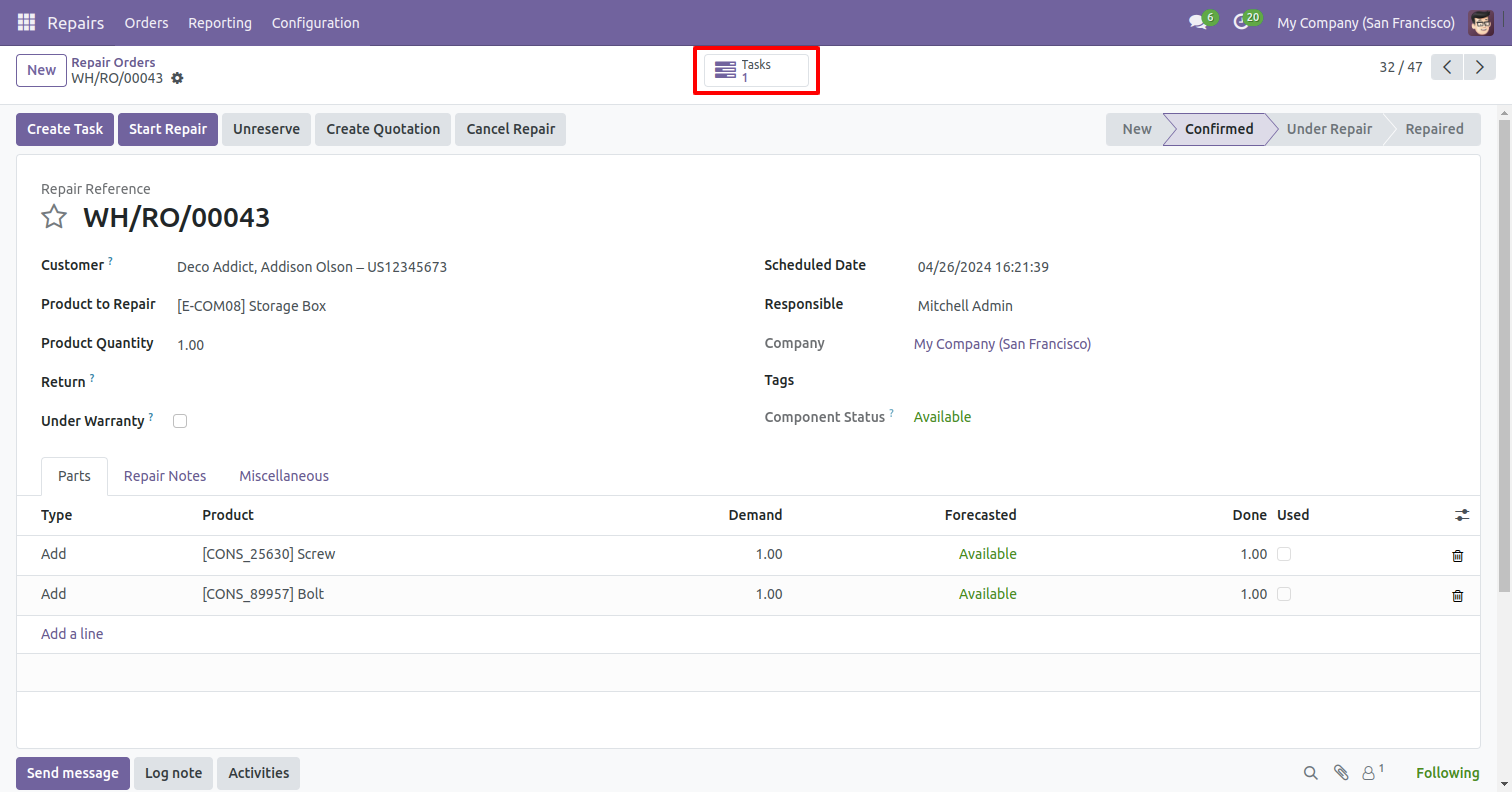Image resolution: width=1512 pixels, height=792 pixels.
Task: Open the activities clock icon
Action: pyautogui.click(x=1241, y=22)
